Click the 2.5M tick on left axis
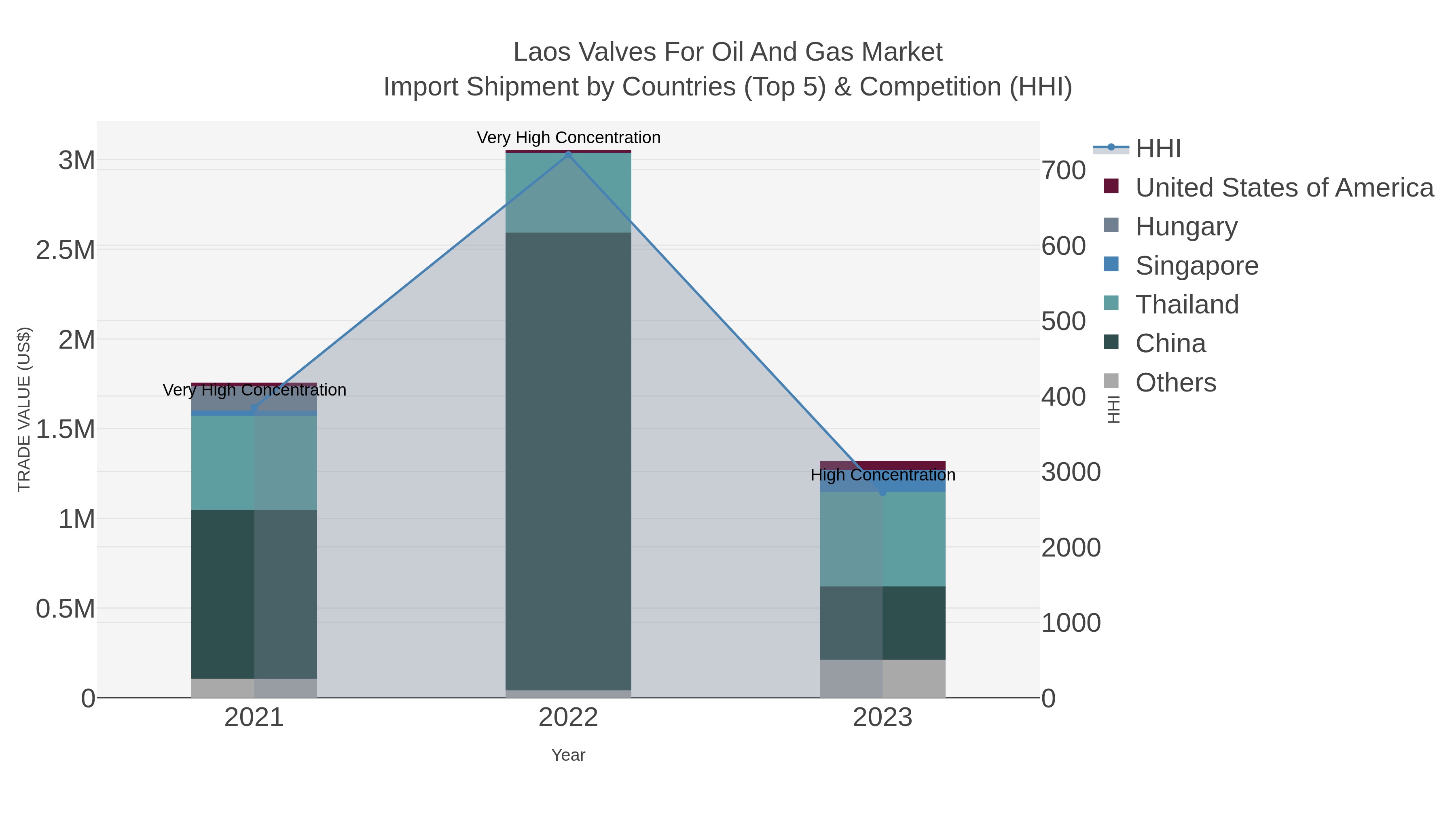Screen dimensions: 1456x819 66,250
